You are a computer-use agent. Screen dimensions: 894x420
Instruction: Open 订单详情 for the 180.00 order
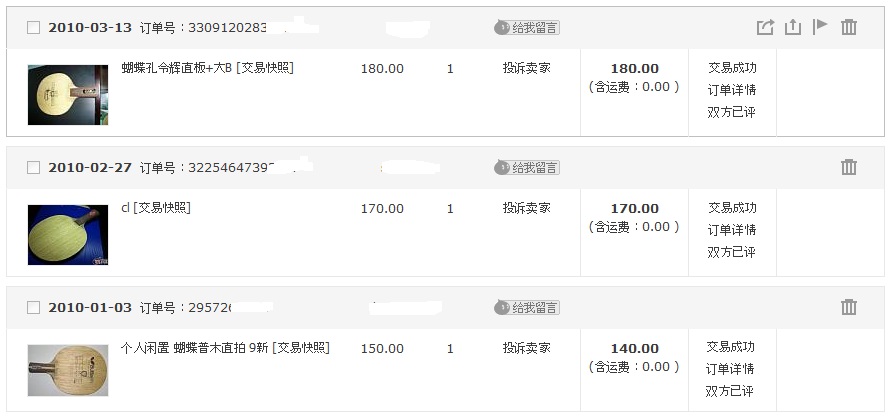pos(732,90)
